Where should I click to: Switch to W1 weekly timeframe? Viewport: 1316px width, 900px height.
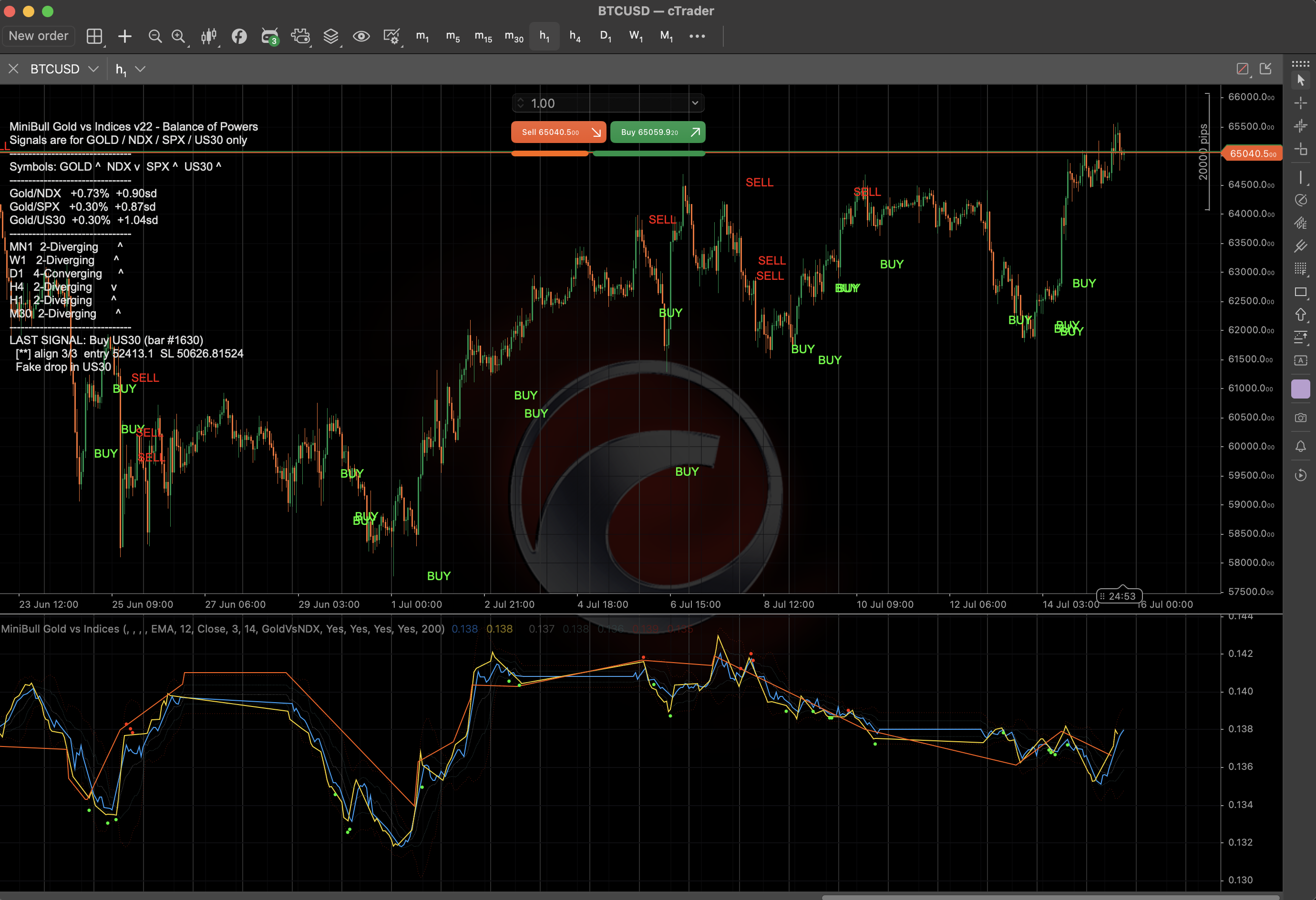point(636,36)
